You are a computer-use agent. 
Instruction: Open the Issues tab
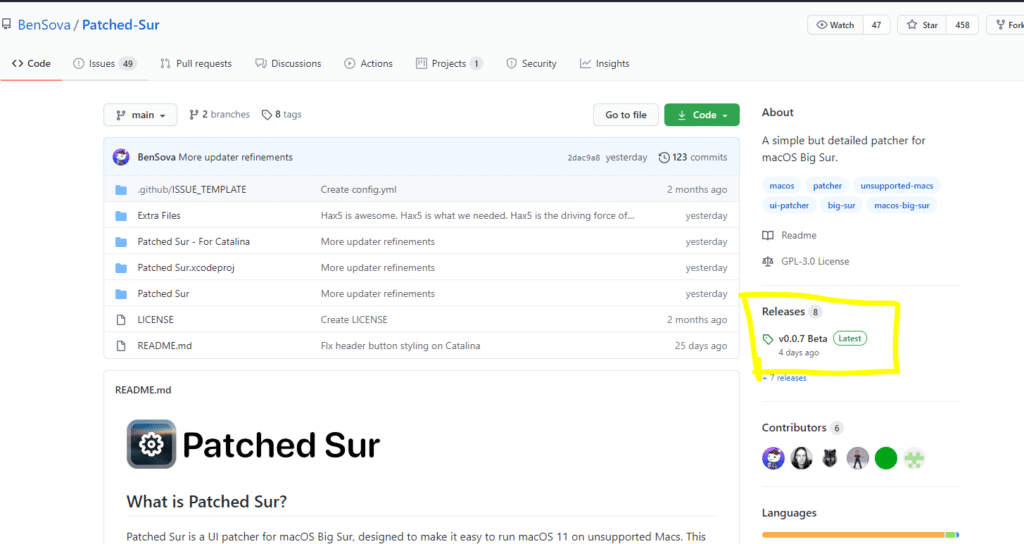102,64
